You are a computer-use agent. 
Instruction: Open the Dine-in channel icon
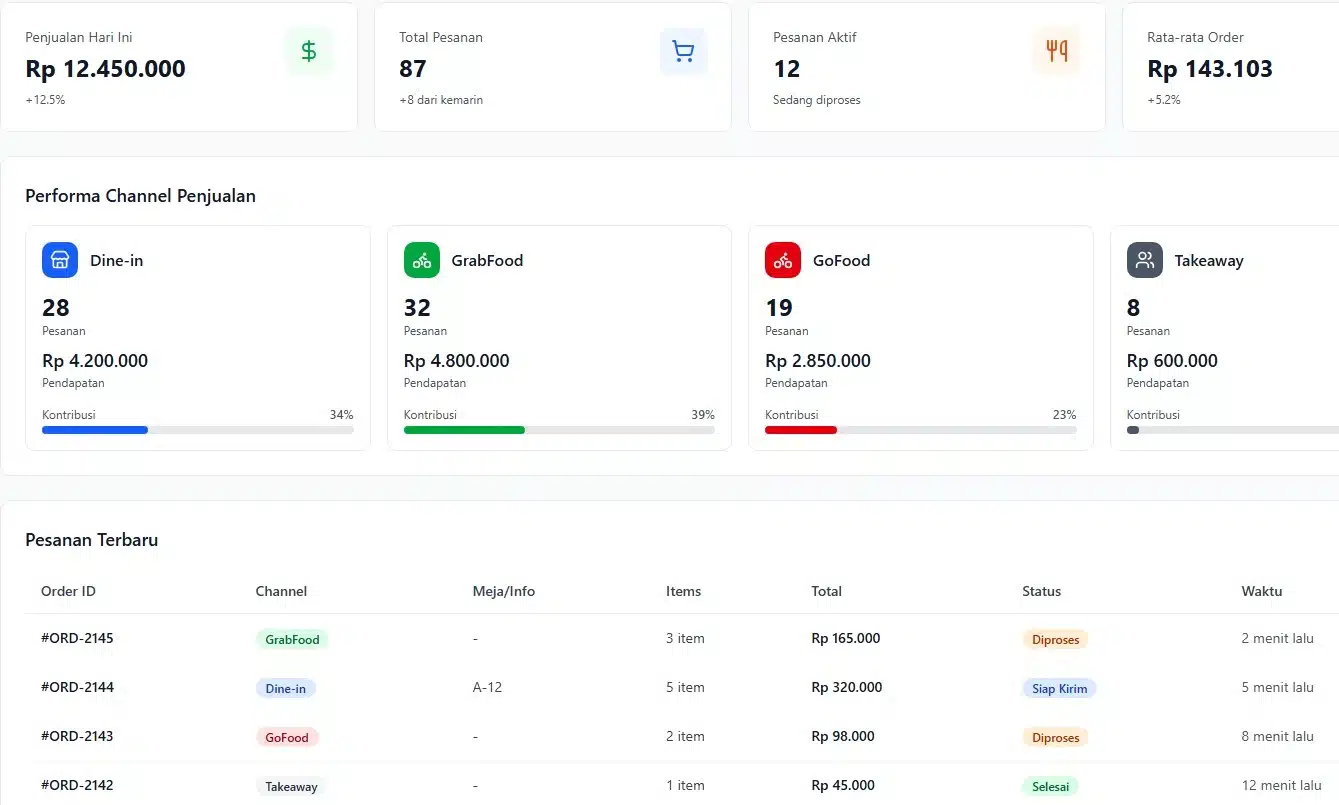pos(59,260)
